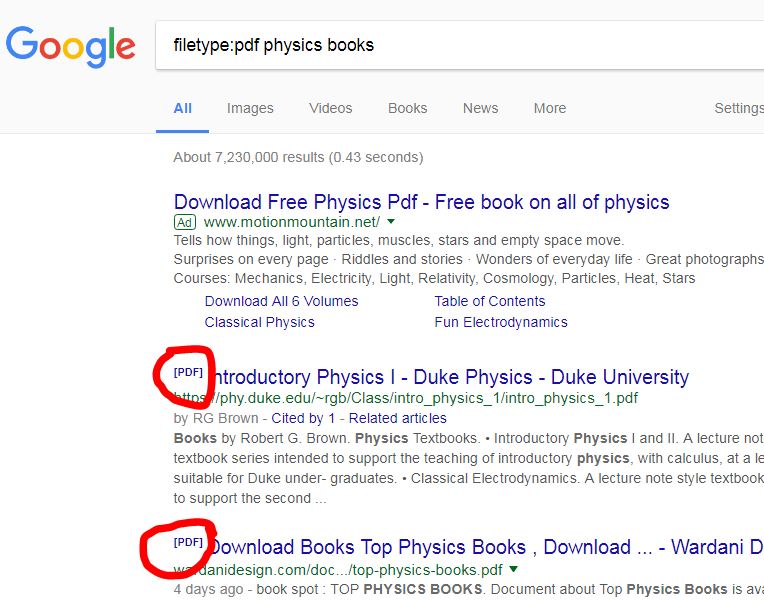Open the Table of Contents sitelink
This screenshot has height=604, width=764.
click(490, 301)
